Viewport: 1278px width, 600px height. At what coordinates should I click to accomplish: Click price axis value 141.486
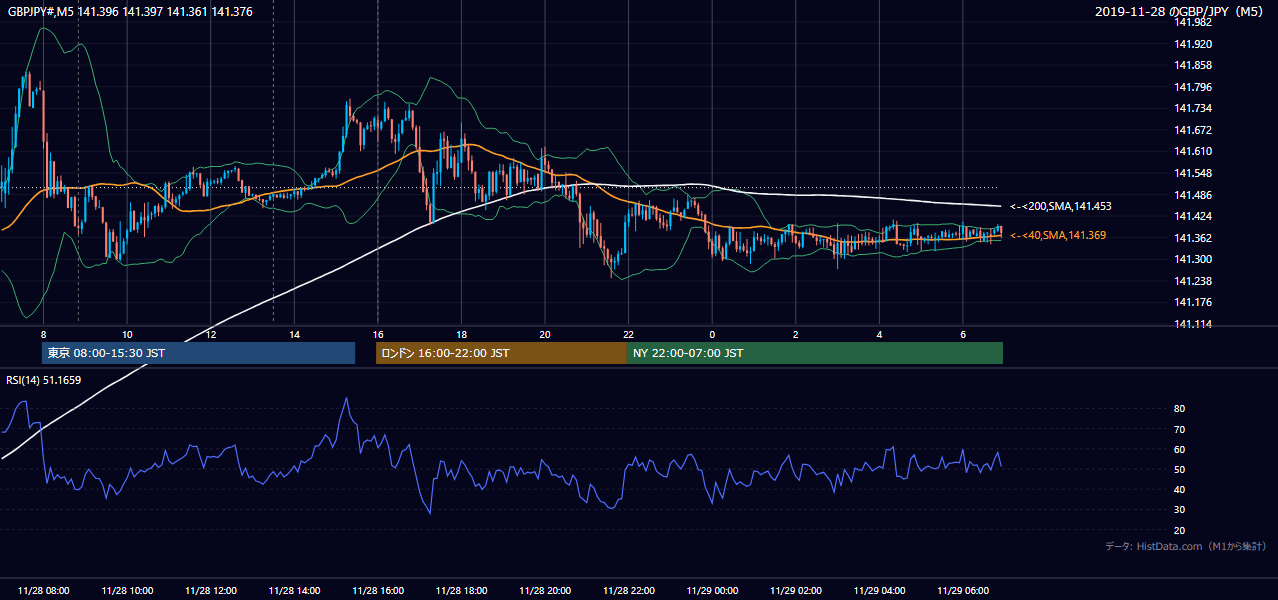pyautogui.click(x=1193, y=194)
